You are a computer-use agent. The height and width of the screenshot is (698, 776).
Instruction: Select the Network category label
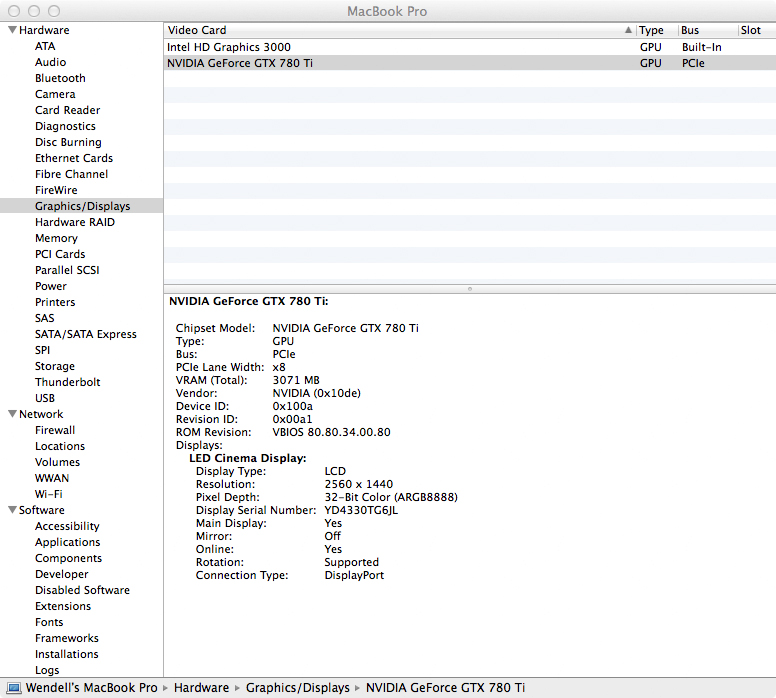tap(41, 414)
